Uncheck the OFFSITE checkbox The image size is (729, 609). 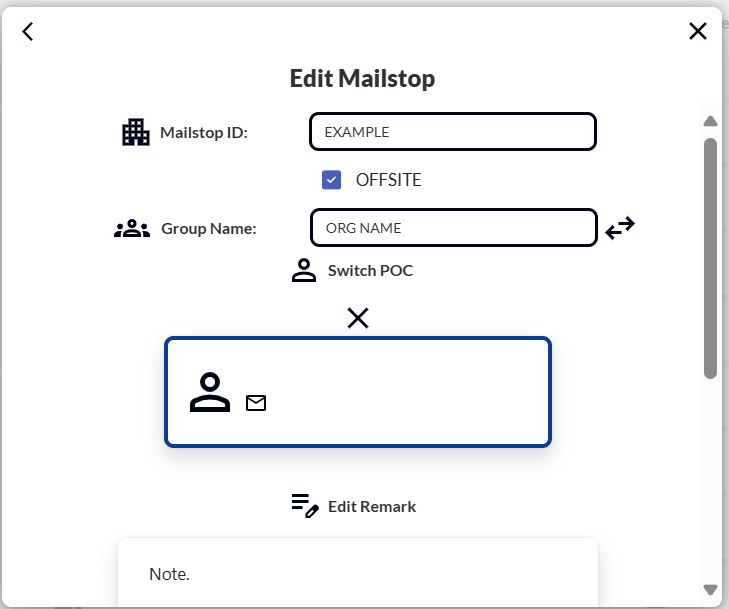[331, 180]
